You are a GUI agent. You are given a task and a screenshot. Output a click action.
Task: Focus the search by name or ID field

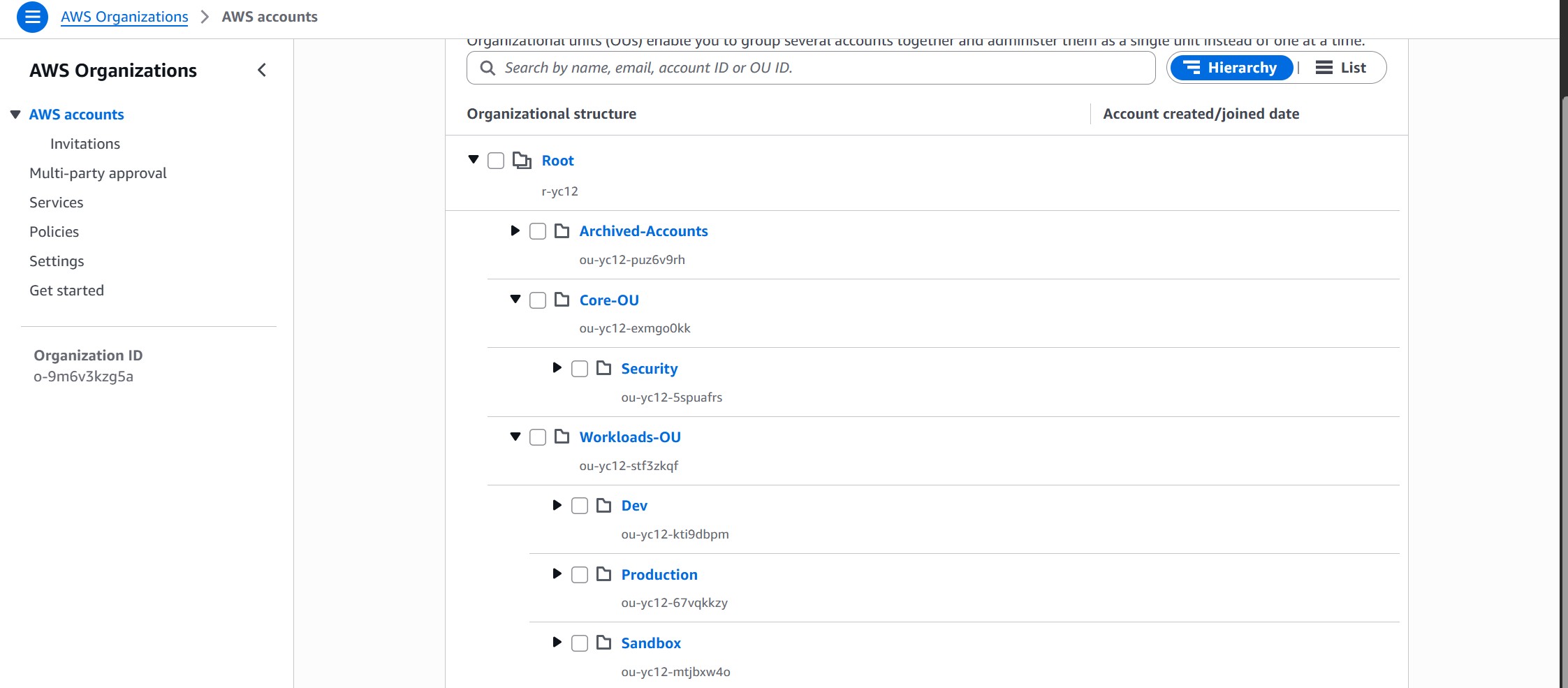[811, 68]
